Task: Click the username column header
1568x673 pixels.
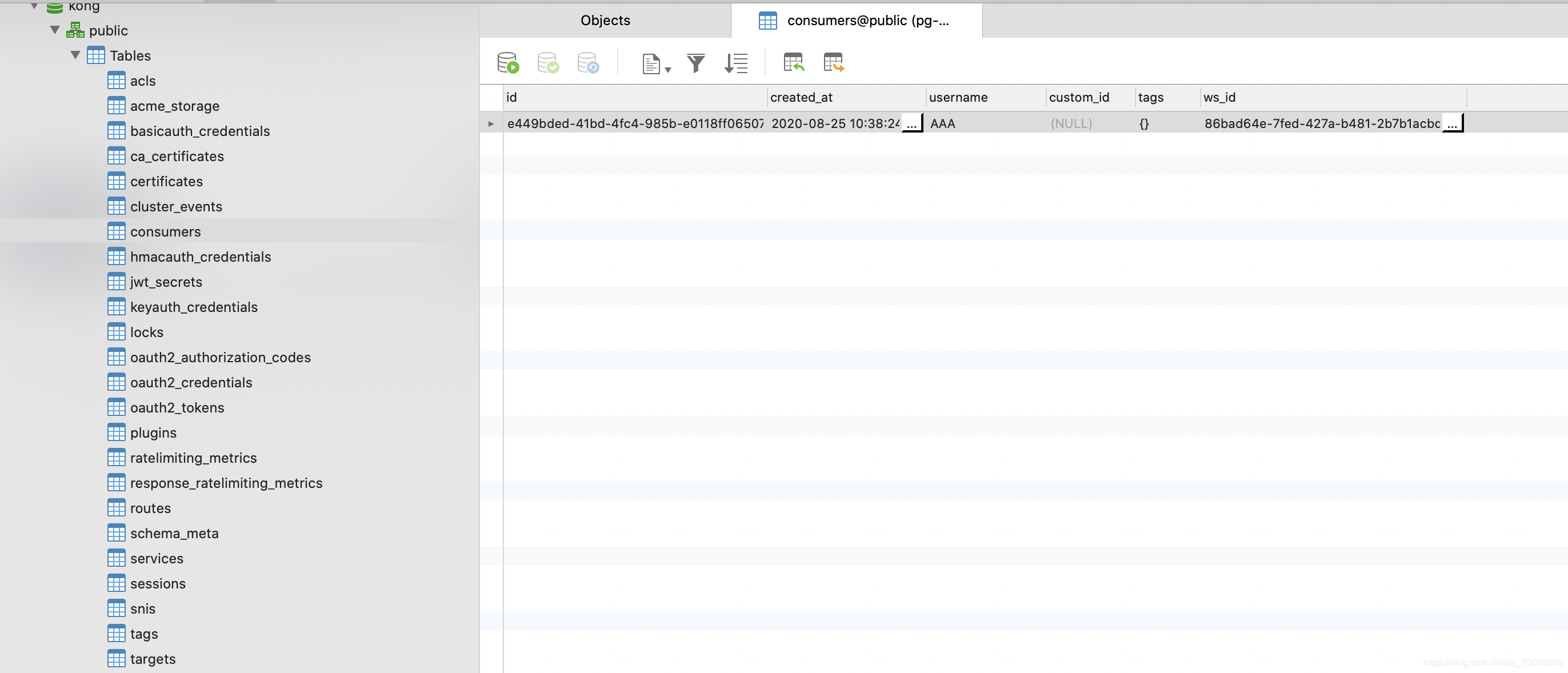Action: coord(986,97)
